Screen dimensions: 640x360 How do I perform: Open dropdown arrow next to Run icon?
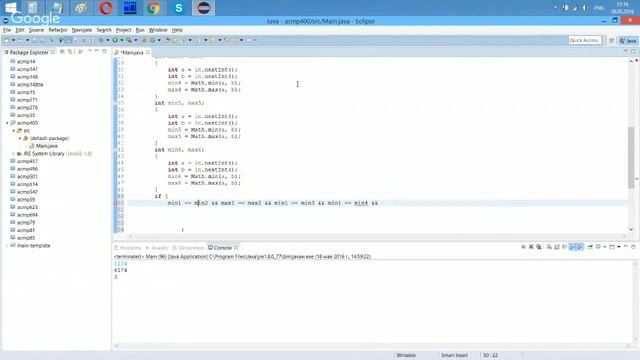122,40
